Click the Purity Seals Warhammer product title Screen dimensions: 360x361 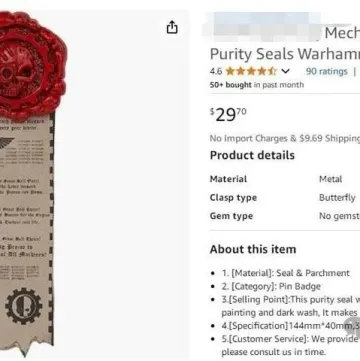pyautogui.click(x=285, y=54)
